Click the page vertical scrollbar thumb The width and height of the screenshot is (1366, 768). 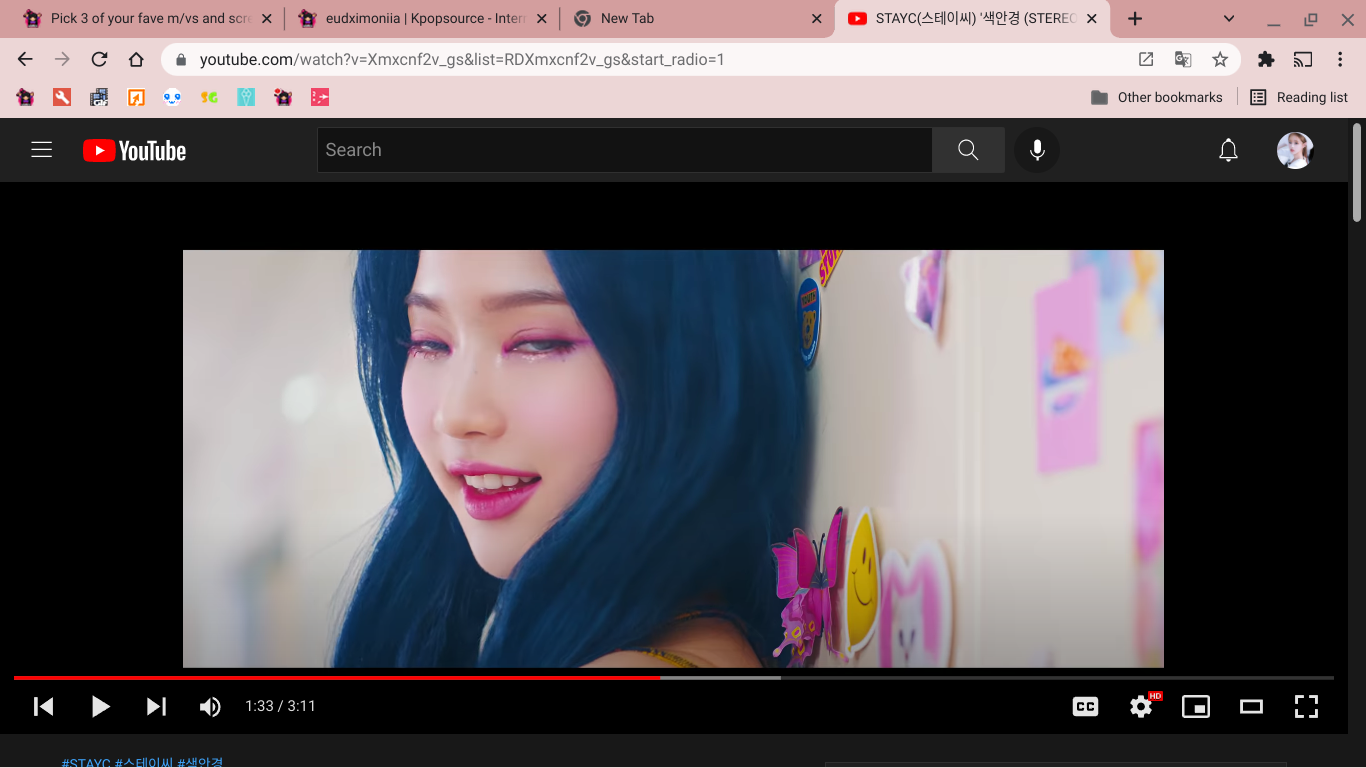pyautogui.click(x=1357, y=172)
